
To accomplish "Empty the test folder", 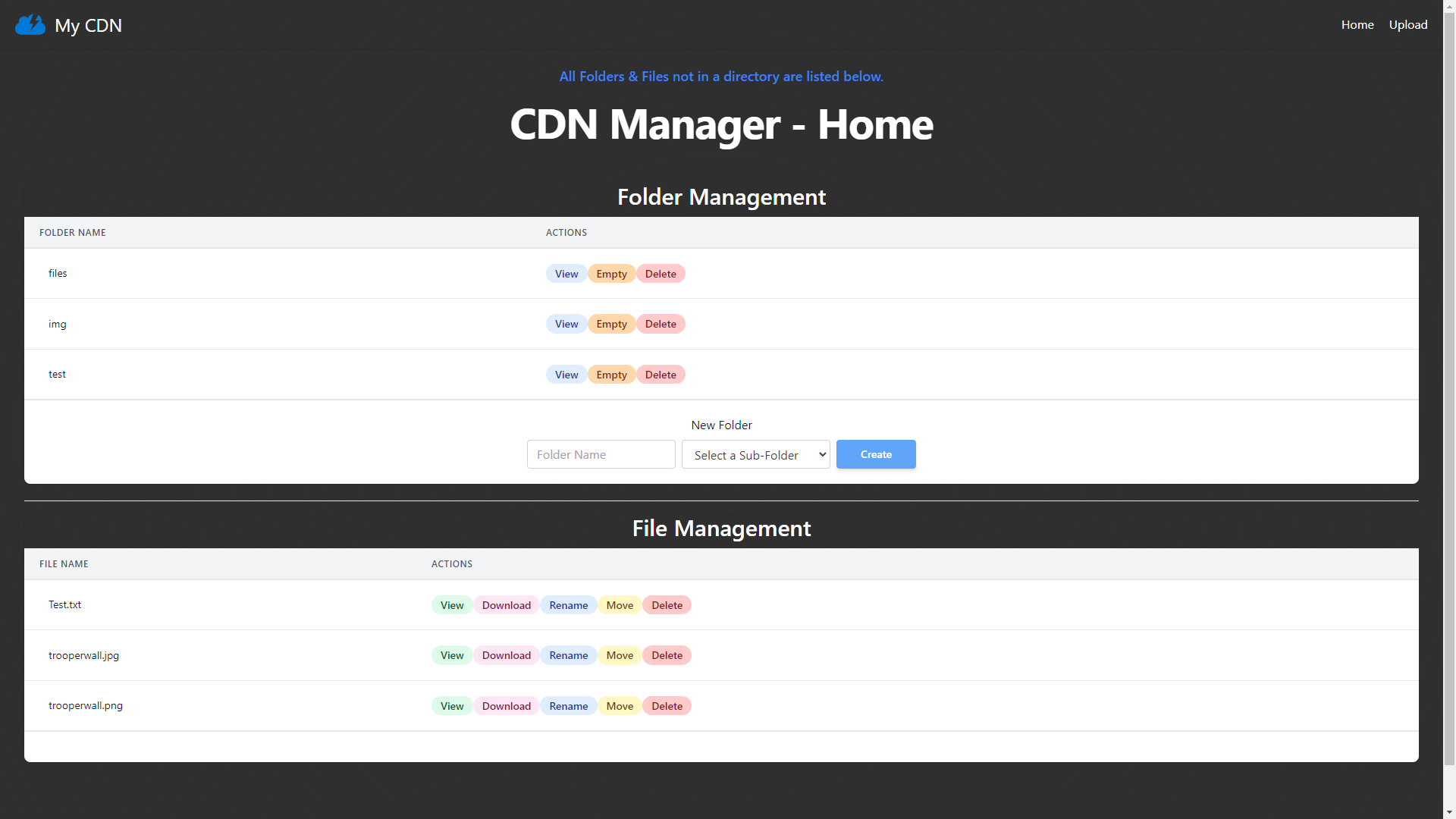I will point(611,375).
